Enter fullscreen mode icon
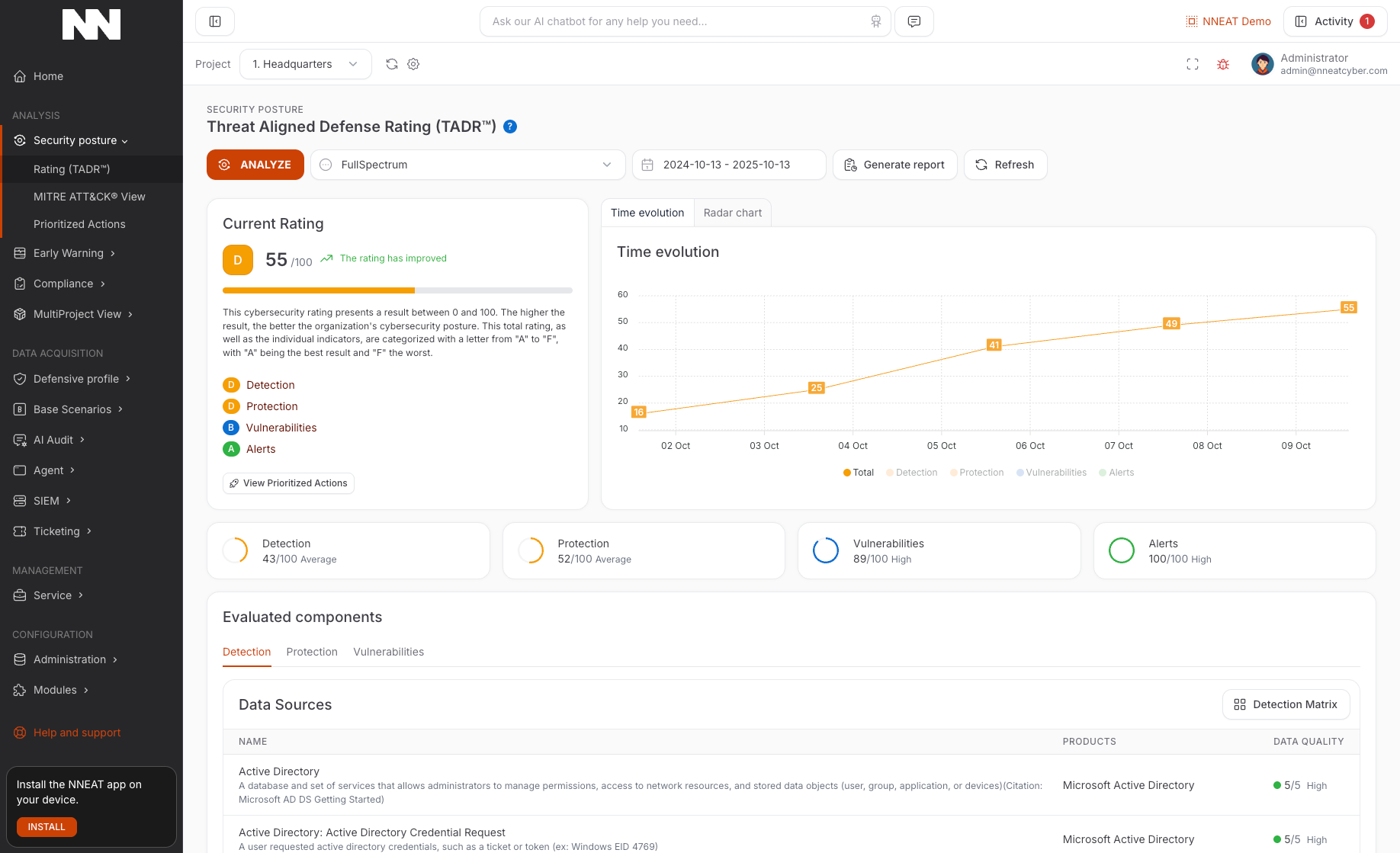Screen dimensions: 1400x853 (1193, 64)
